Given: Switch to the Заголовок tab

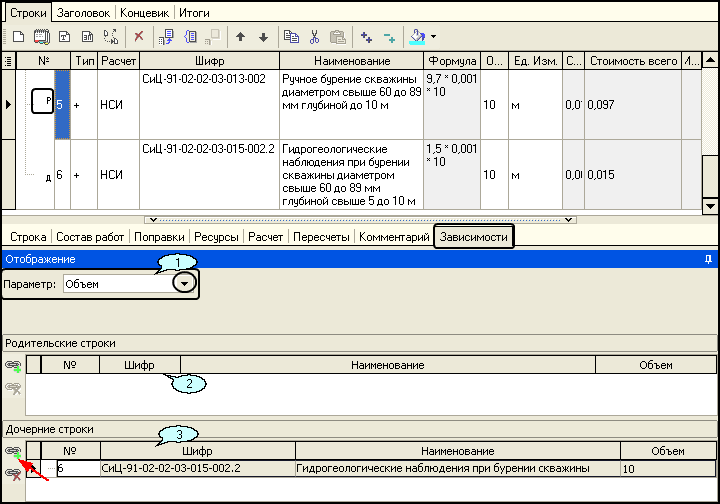Looking at the screenshot, I should point(83,13).
